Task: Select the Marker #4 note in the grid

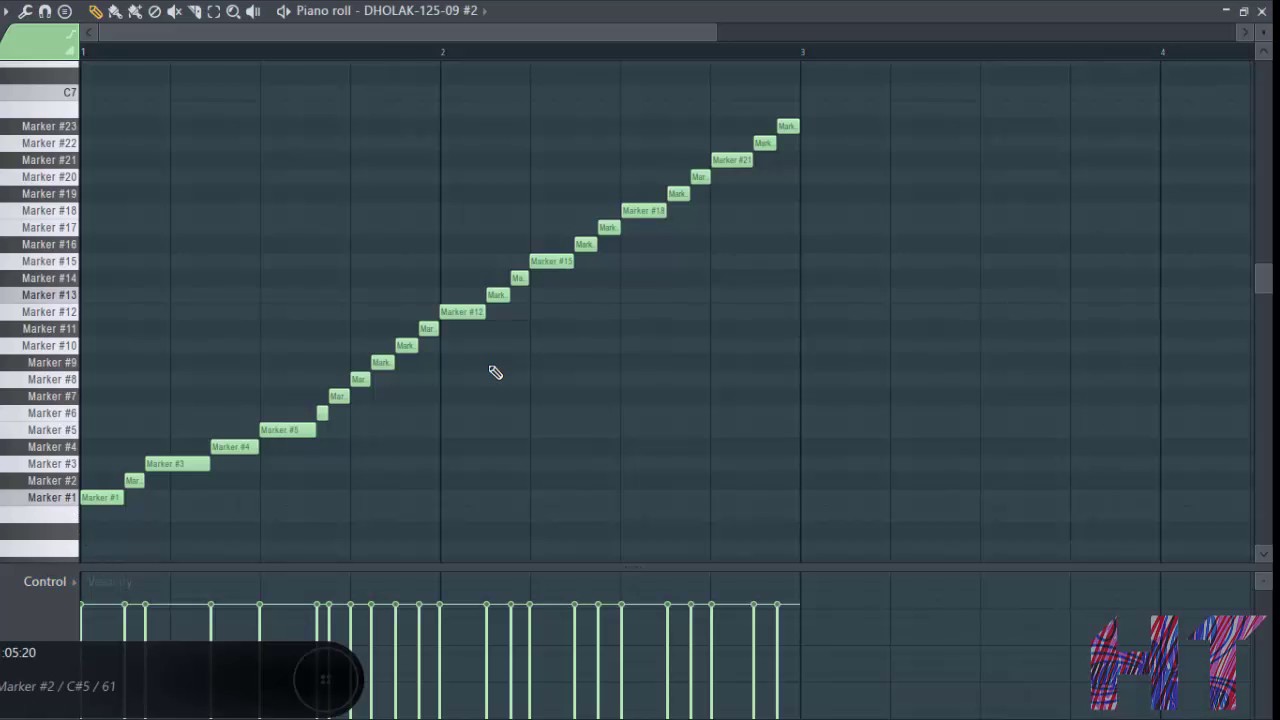Action: pos(234,447)
